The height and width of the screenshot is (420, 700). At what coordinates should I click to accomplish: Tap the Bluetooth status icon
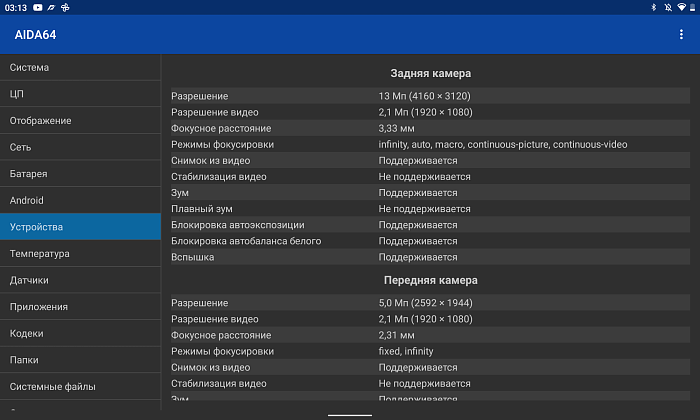coord(654,7)
